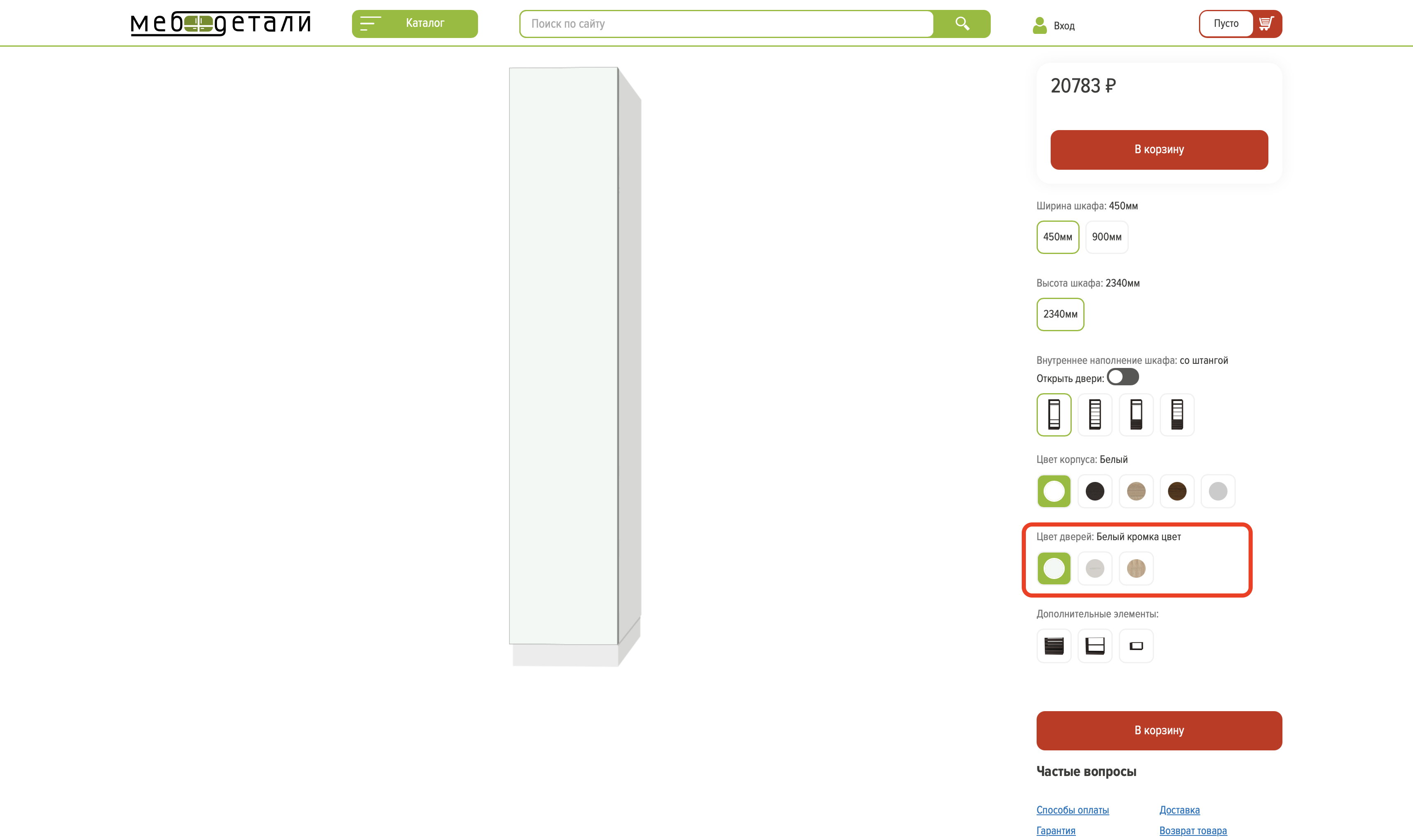Click the search magnifier icon
This screenshot has width=1413, height=840.
[962, 24]
